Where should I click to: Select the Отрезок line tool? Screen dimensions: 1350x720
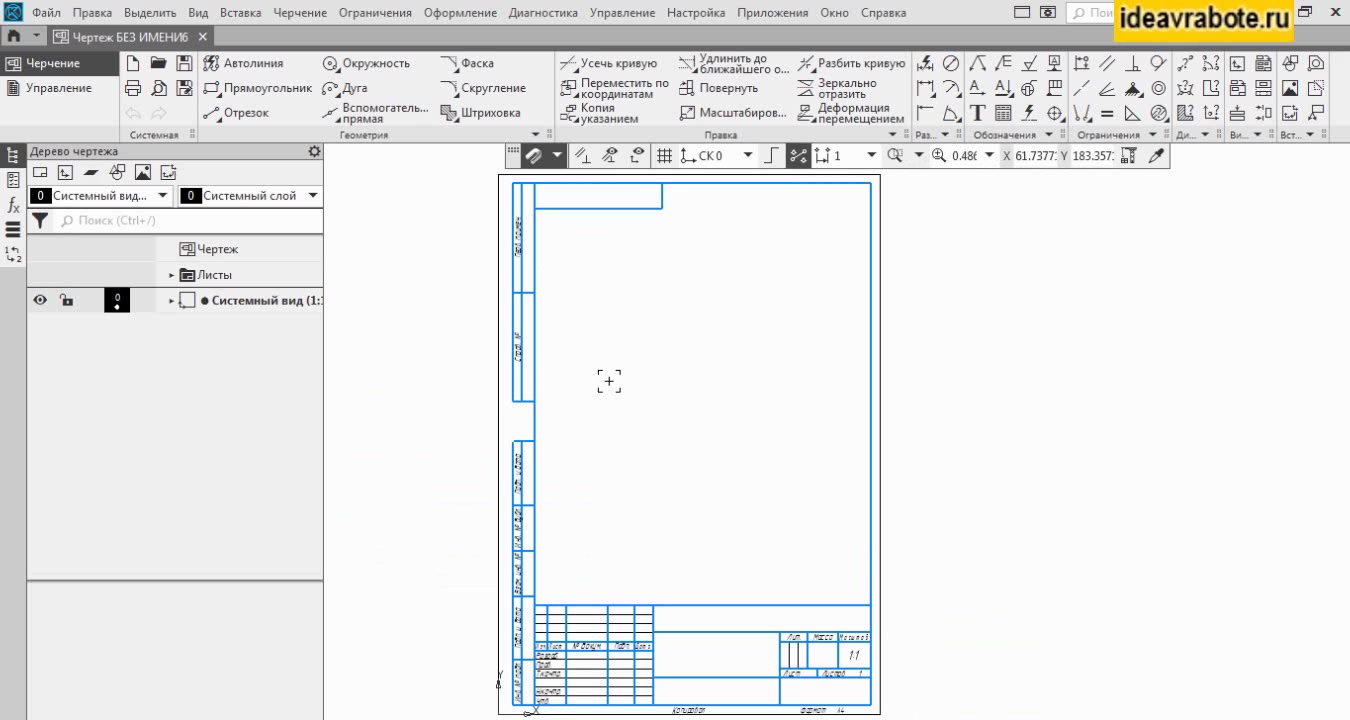pos(236,113)
